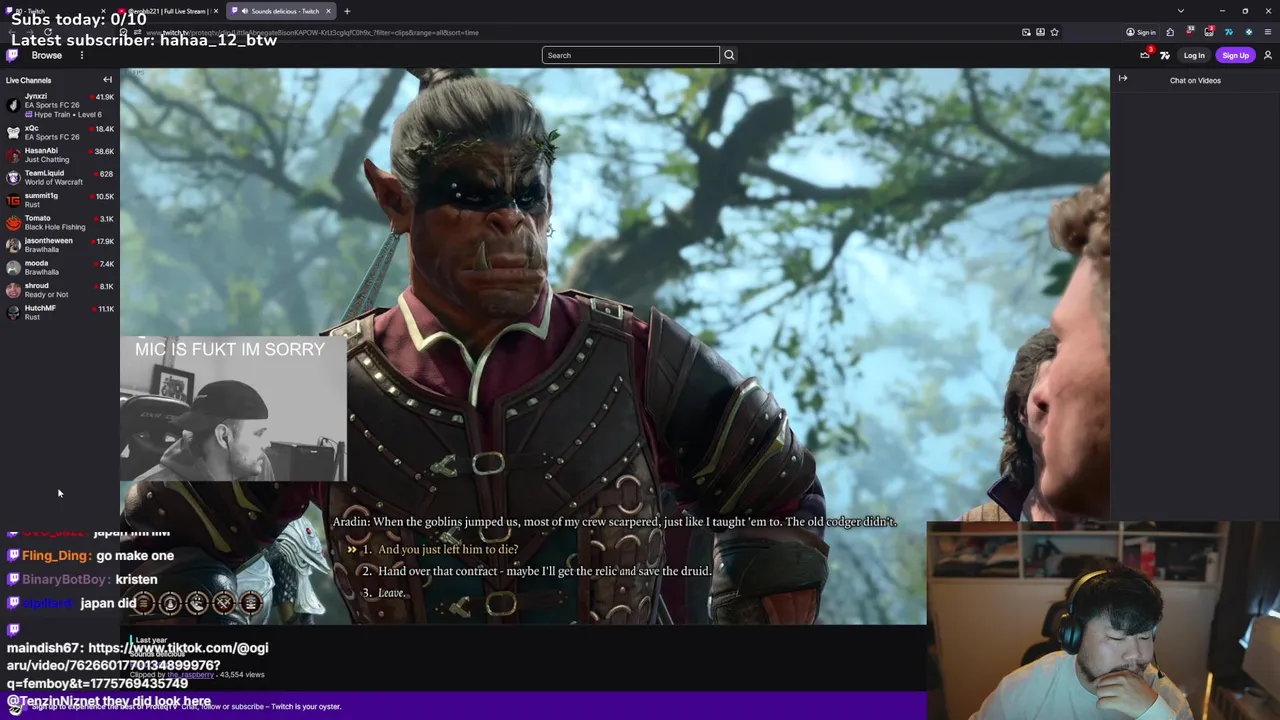Open the TeamLiquid live channel
1280x720 pixels.
pos(60,177)
